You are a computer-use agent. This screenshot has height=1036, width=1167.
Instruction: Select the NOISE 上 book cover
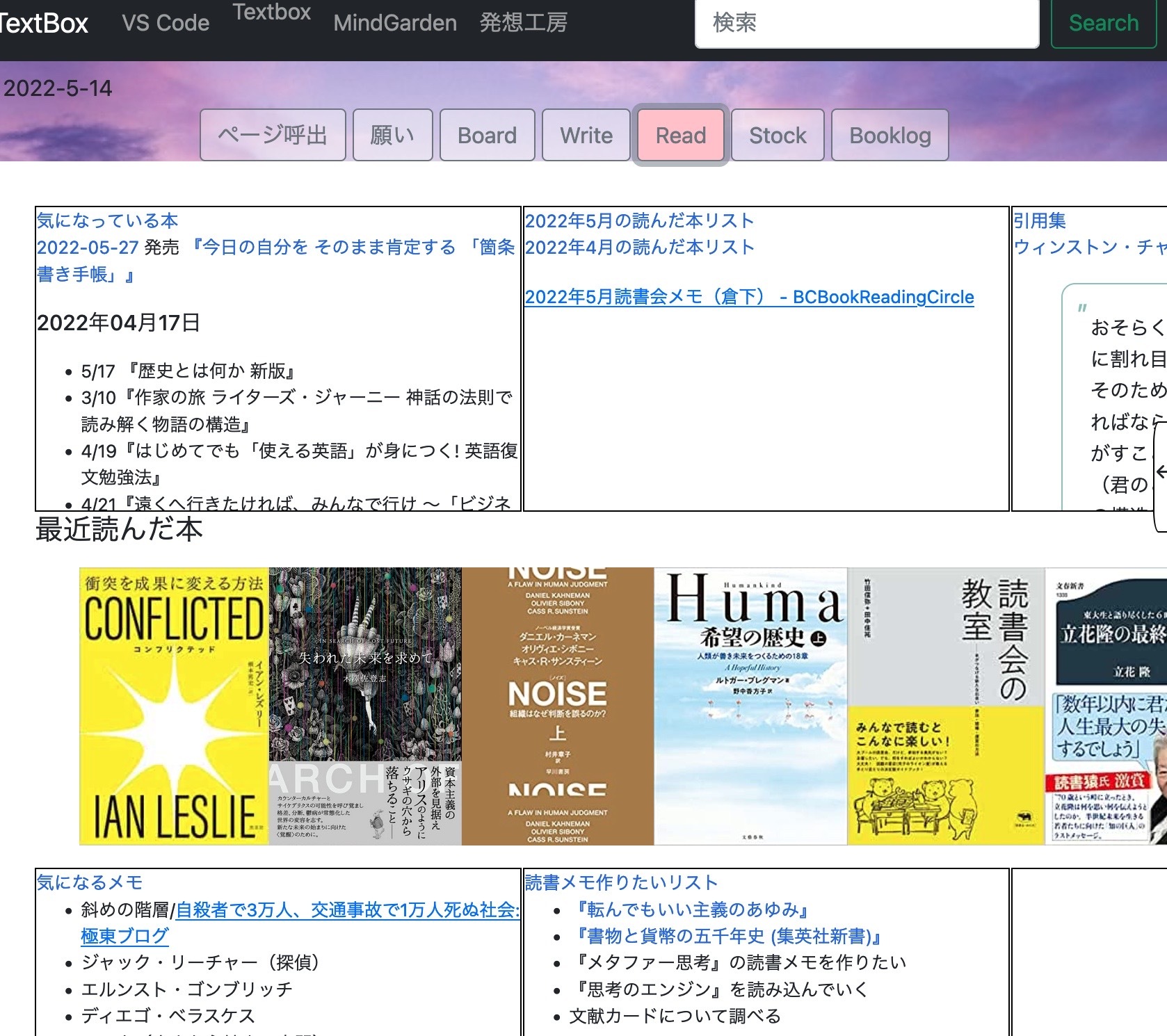[558, 706]
